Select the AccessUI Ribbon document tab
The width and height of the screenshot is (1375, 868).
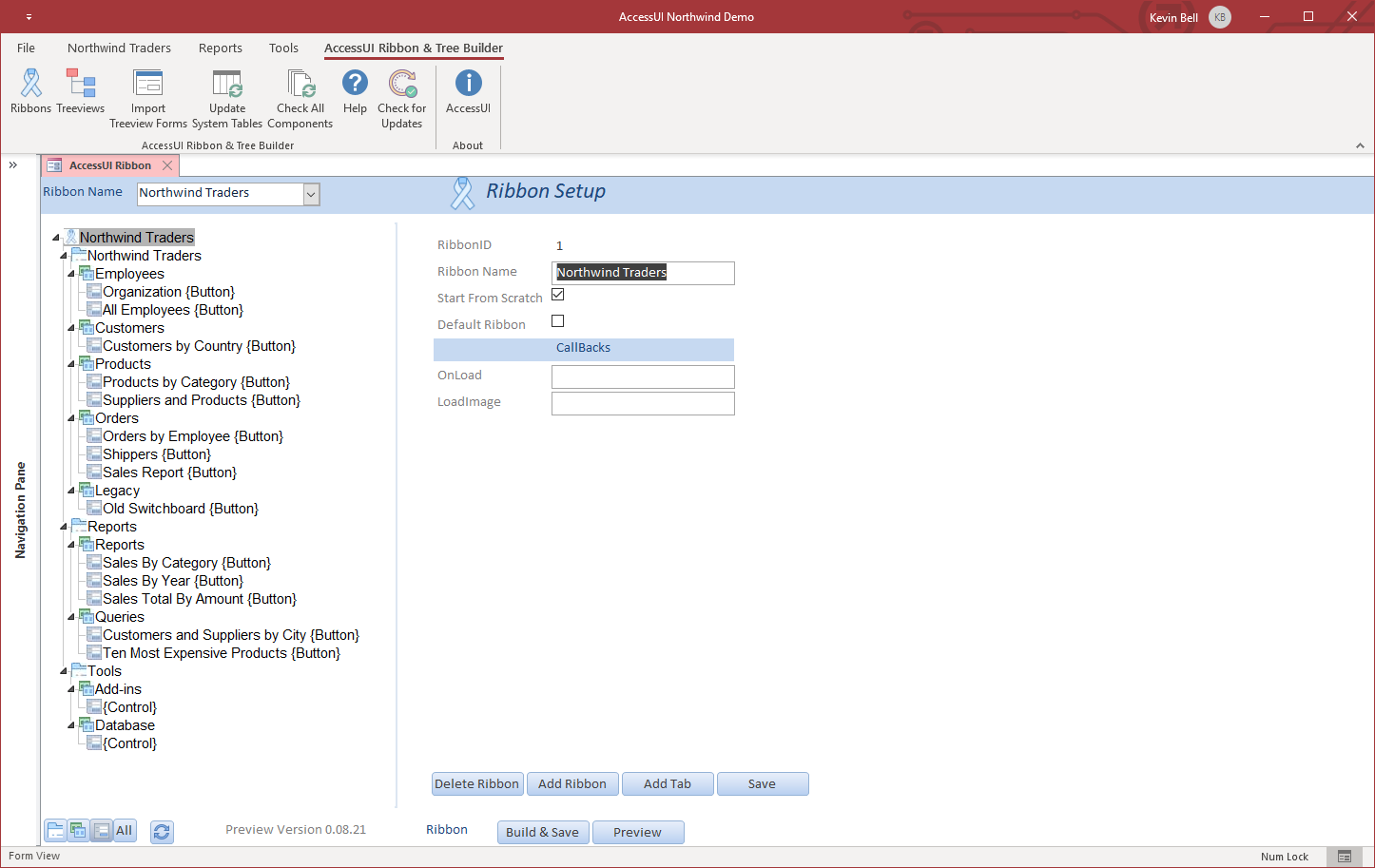[109, 165]
